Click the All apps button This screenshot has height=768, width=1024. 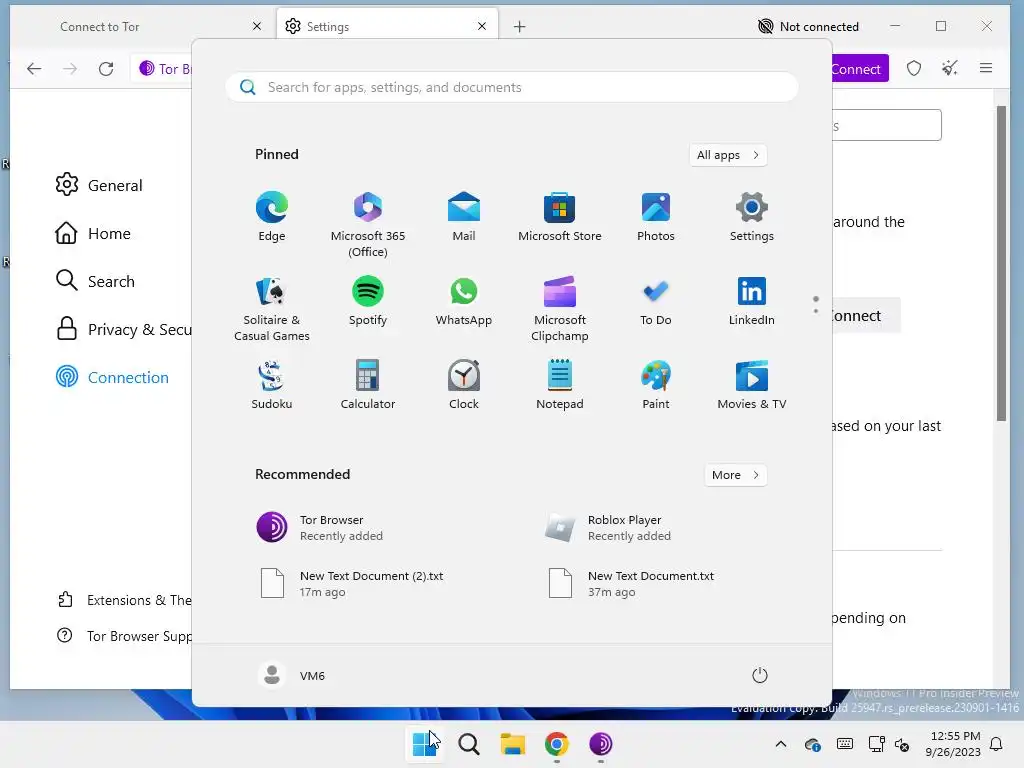click(728, 155)
